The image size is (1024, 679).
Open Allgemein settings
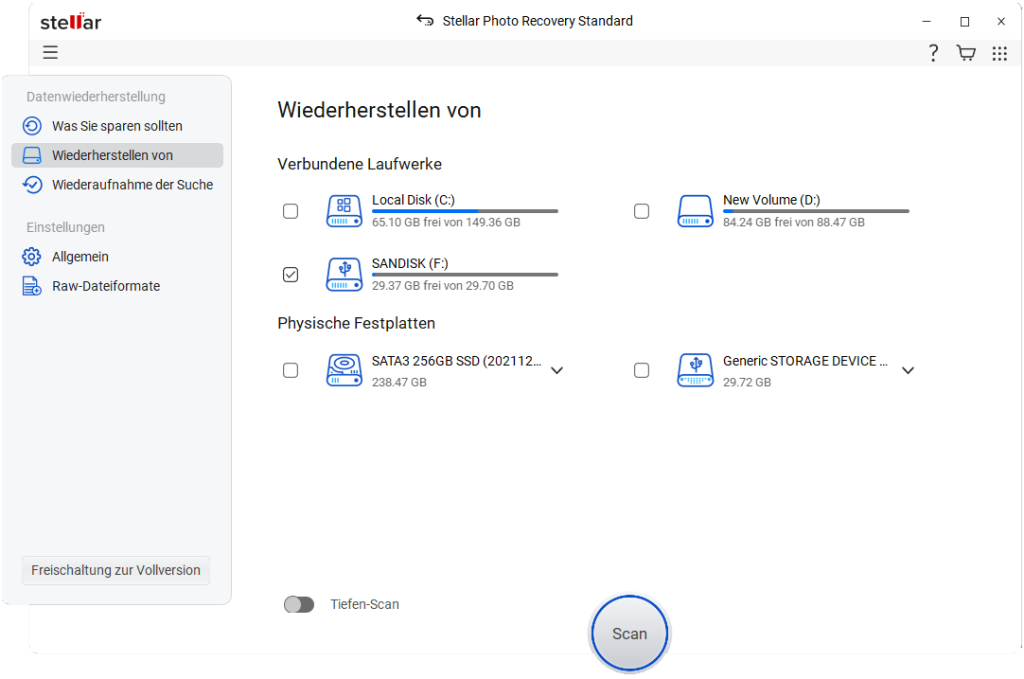coord(80,257)
